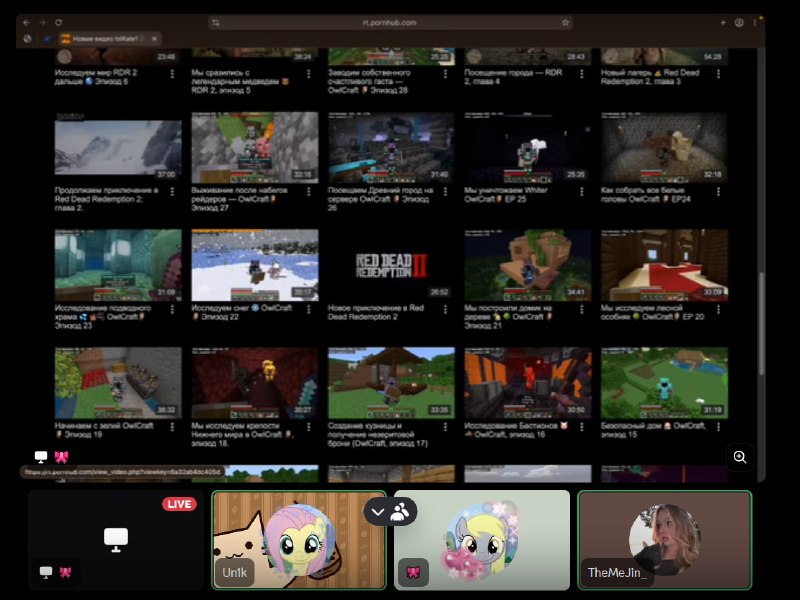Open the Исследуем снег OwlCraft Эпизод 22 link
The width and height of the screenshot is (800, 600).
coord(241,312)
